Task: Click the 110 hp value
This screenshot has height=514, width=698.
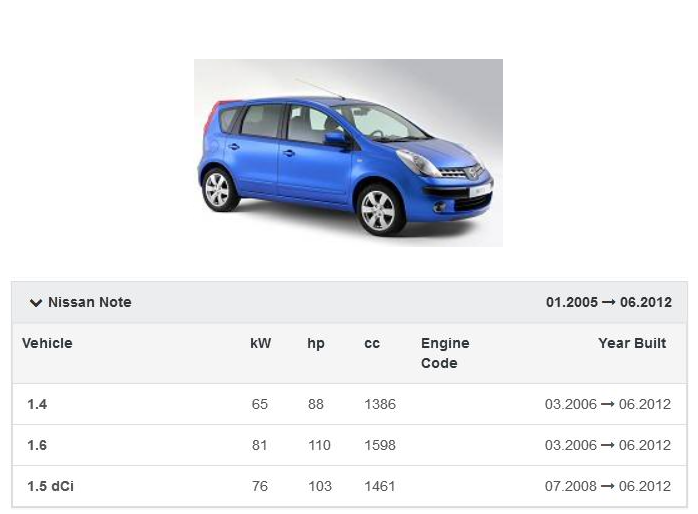Action: click(x=319, y=446)
